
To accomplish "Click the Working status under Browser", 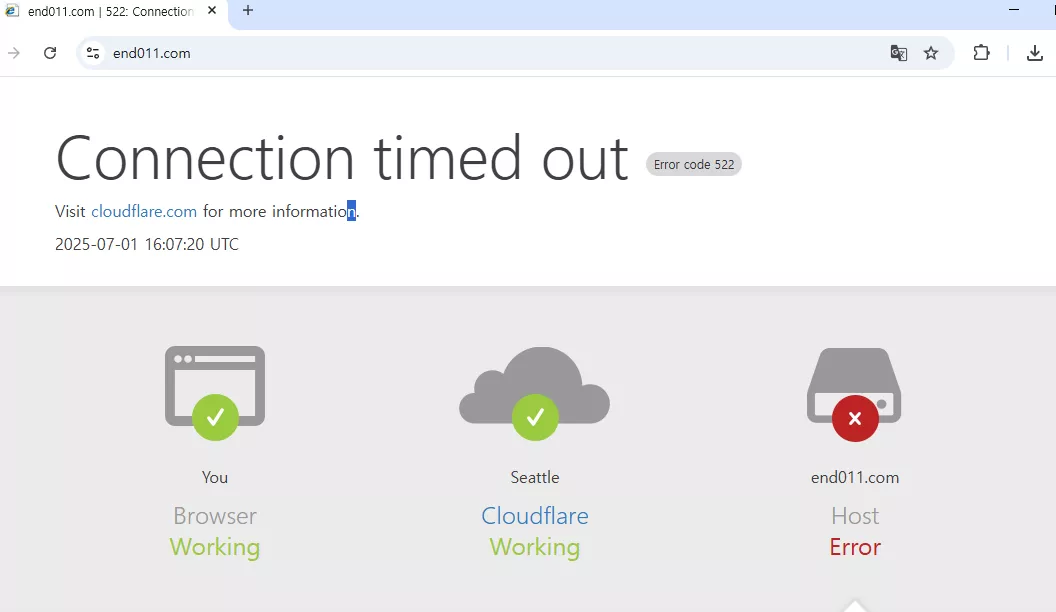I will [x=215, y=547].
